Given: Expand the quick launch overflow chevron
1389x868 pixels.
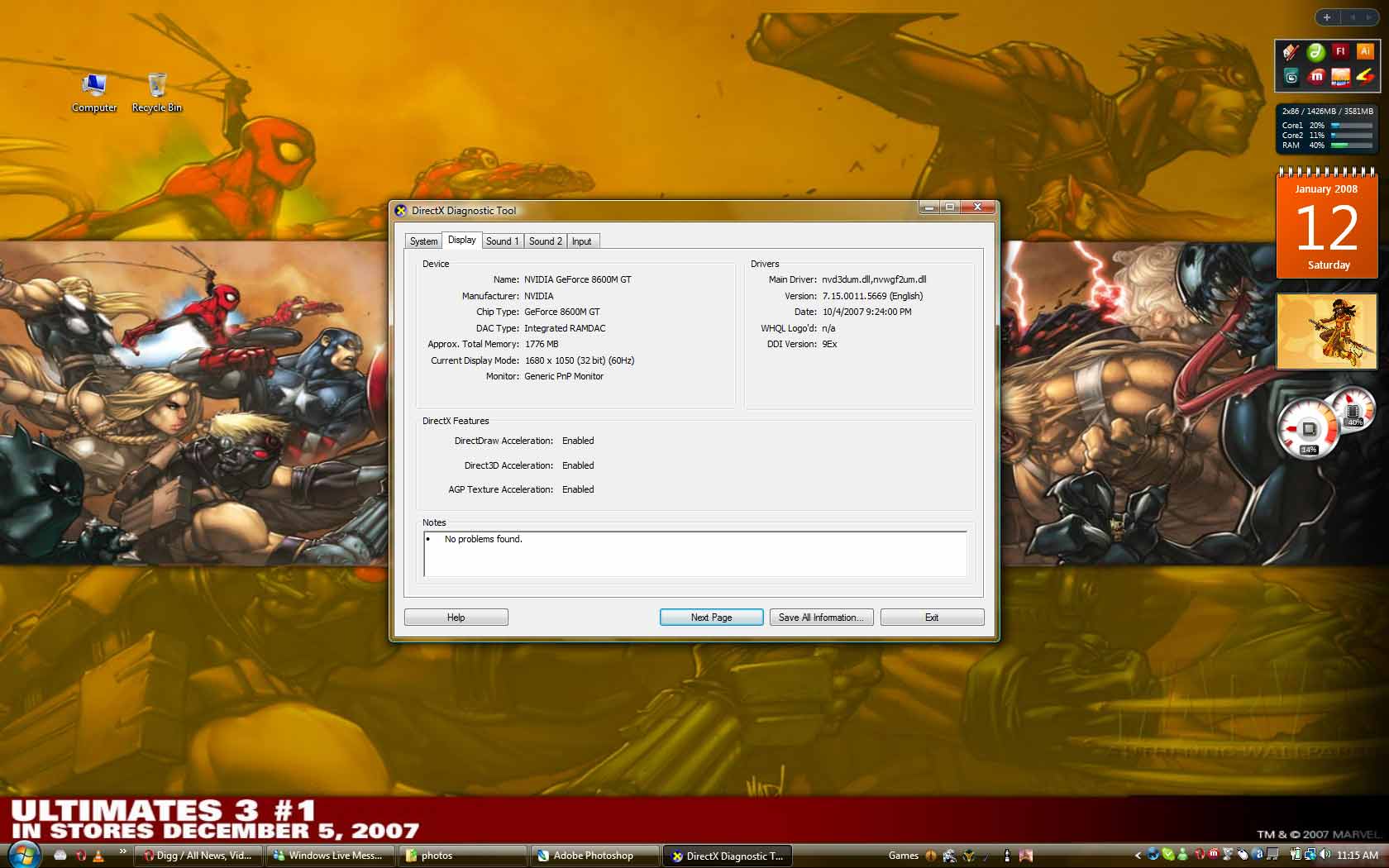Looking at the screenshot, I should pos(122,851).
